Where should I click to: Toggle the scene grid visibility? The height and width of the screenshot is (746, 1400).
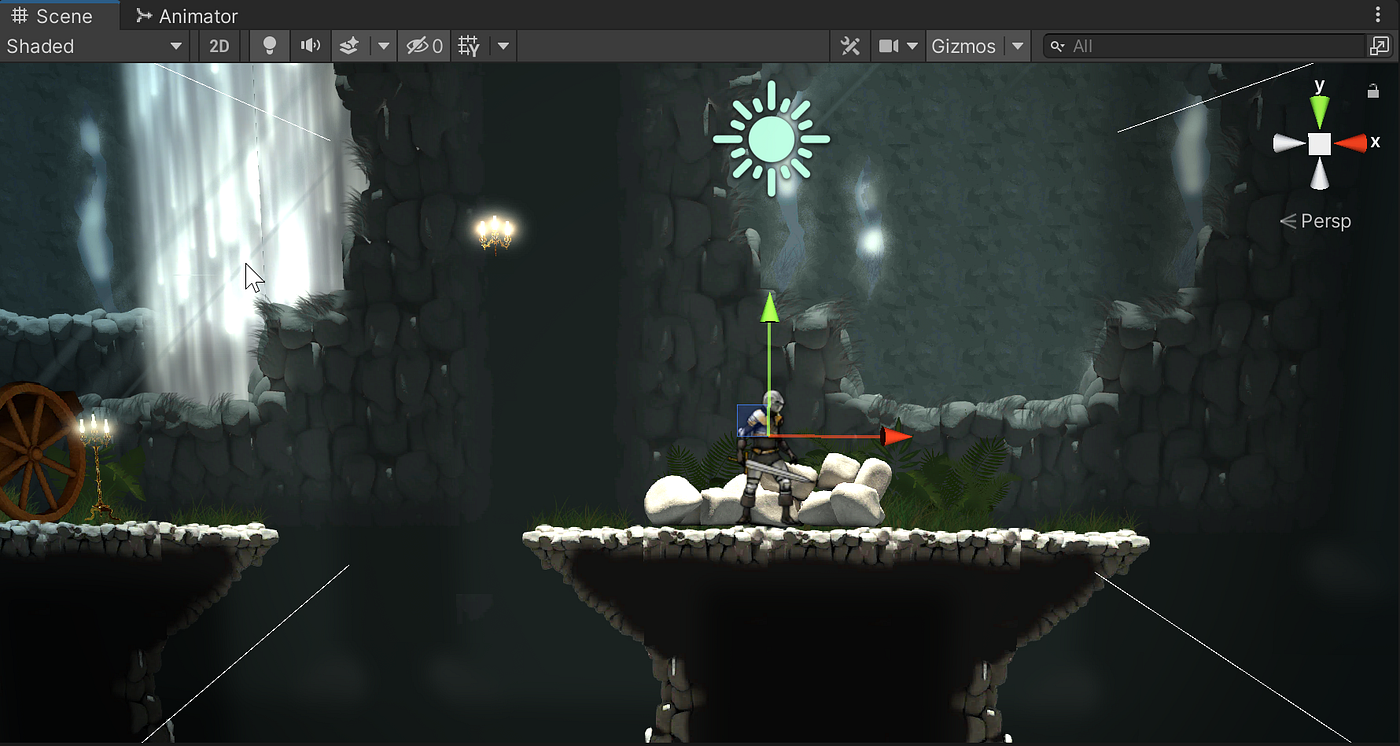click(x=468, y=46)
